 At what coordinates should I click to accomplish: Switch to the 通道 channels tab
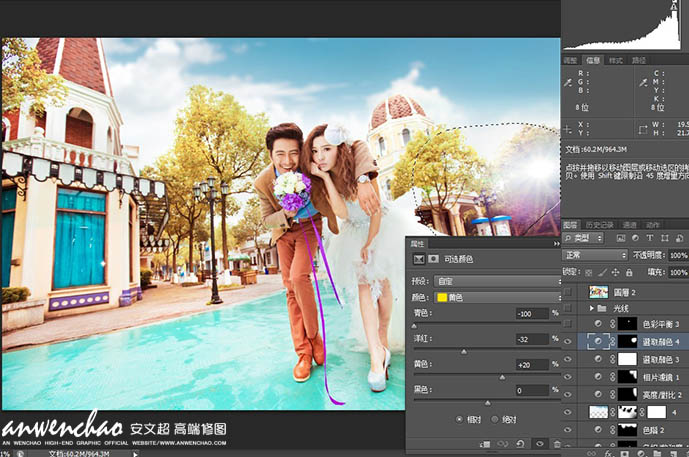click(630, 225)
